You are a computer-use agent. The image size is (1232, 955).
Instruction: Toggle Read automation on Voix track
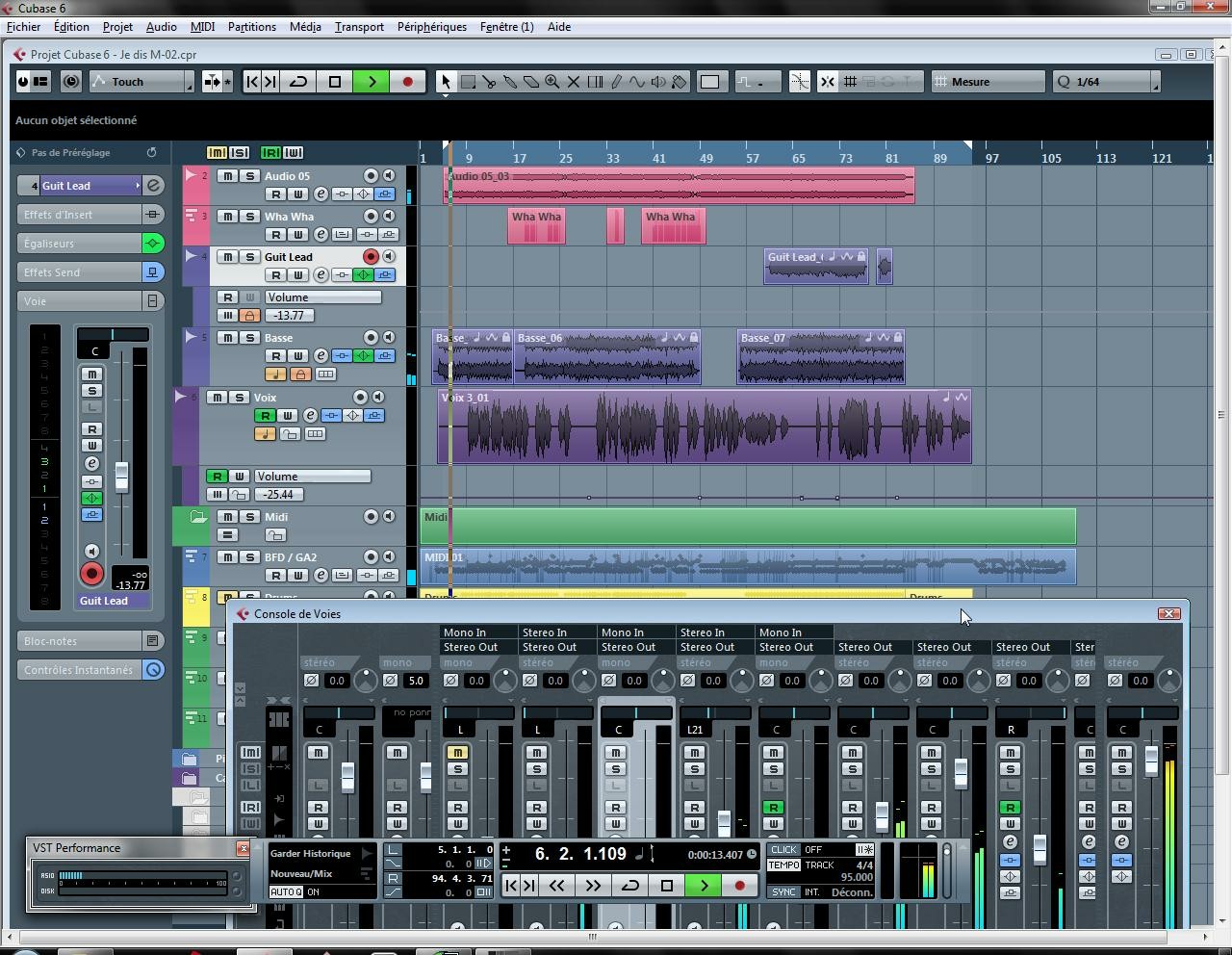pos(265,416)
